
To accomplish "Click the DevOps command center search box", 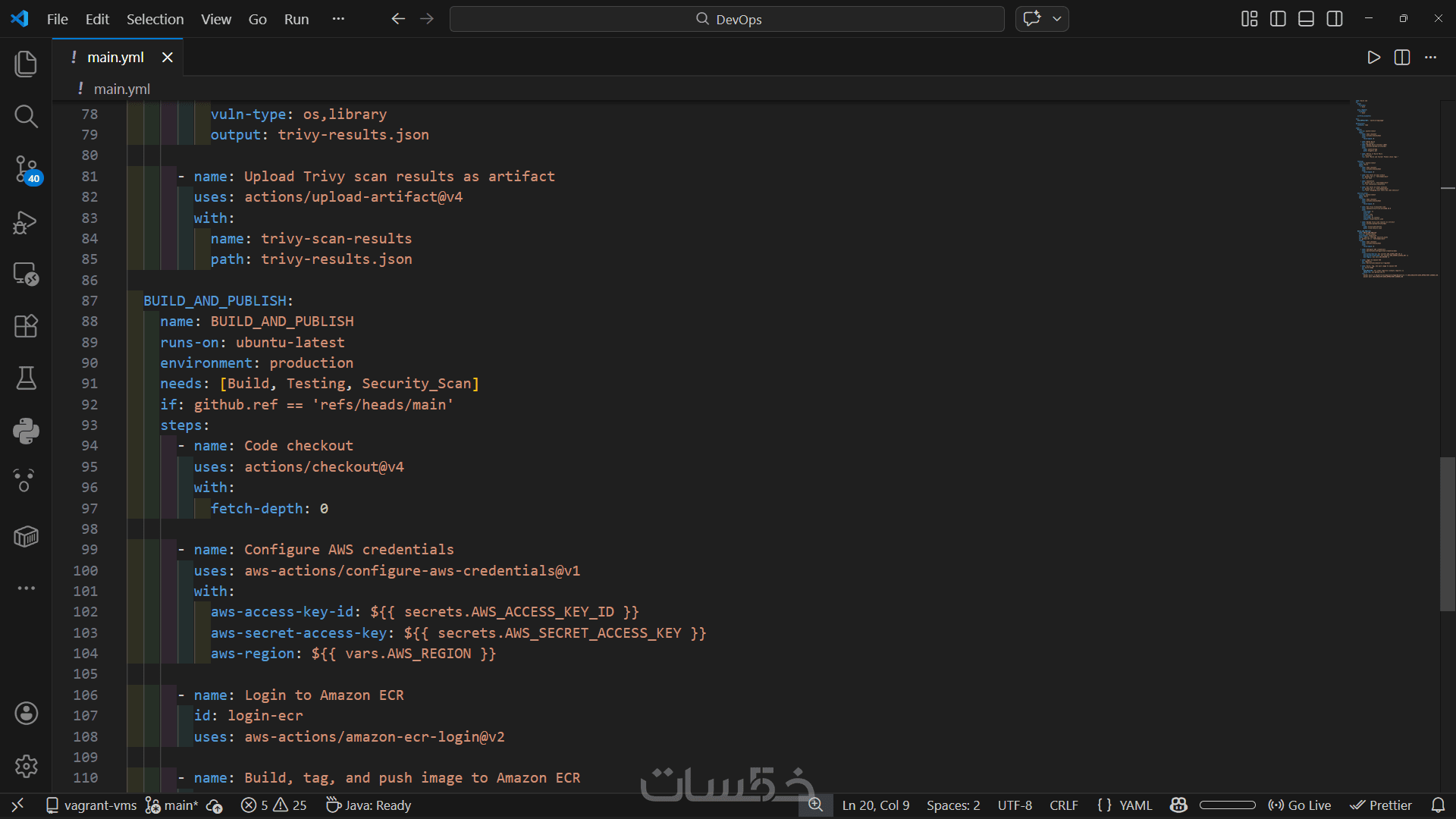I will (726, 19).
